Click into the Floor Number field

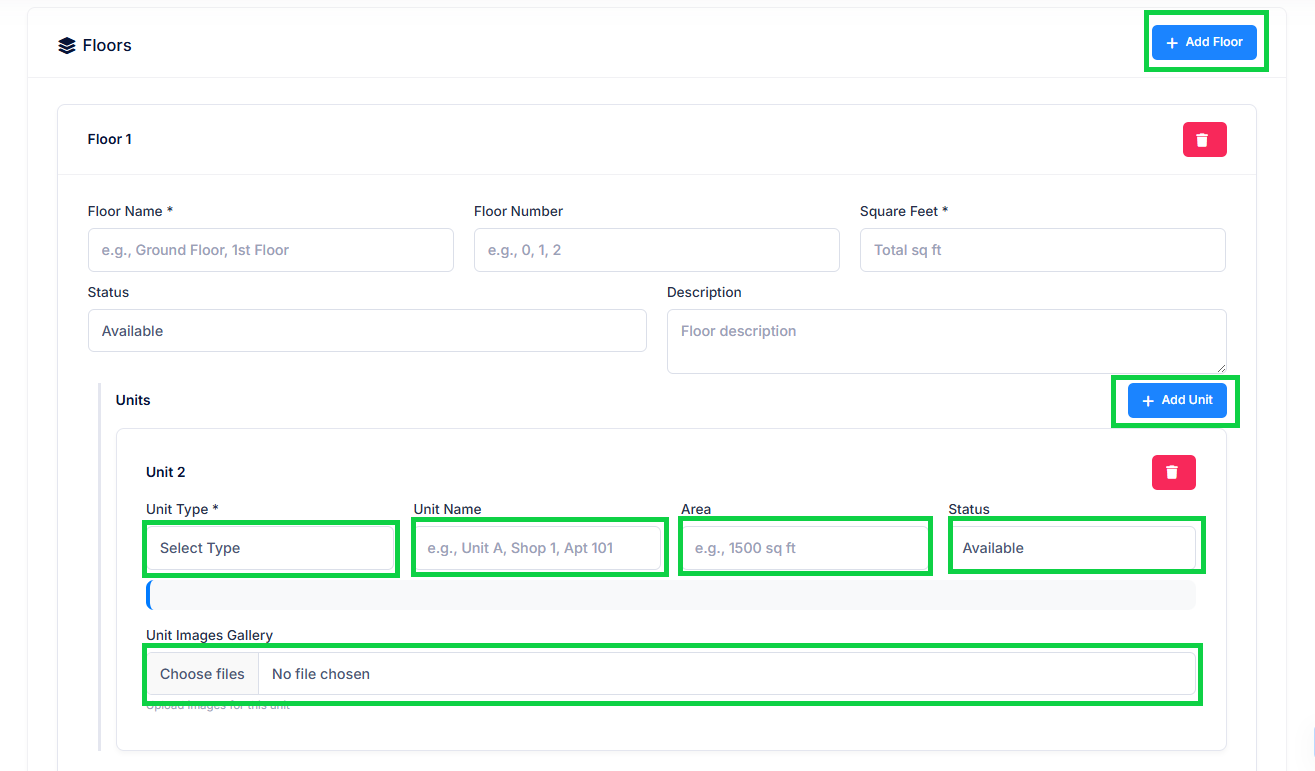656,250
